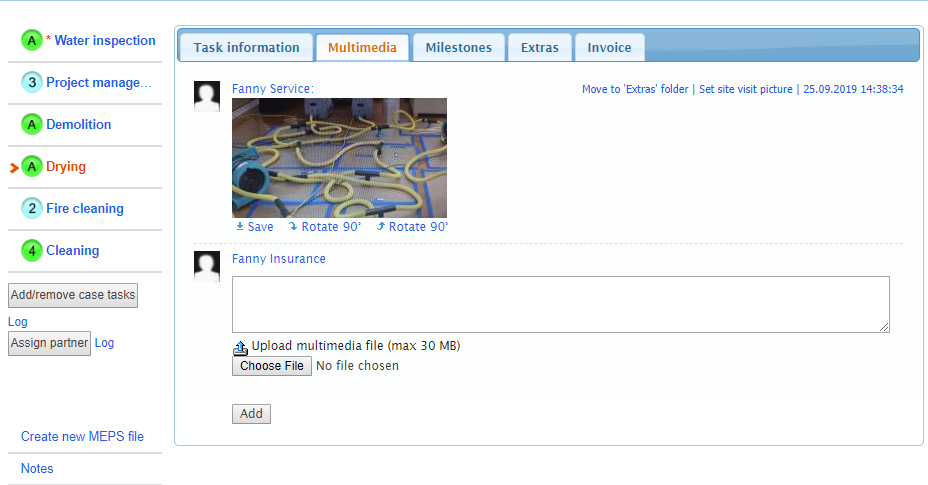This screenshot has height=485, width=928.
Task: Save the drying equipment photo
Action: [x=254, y=227]
